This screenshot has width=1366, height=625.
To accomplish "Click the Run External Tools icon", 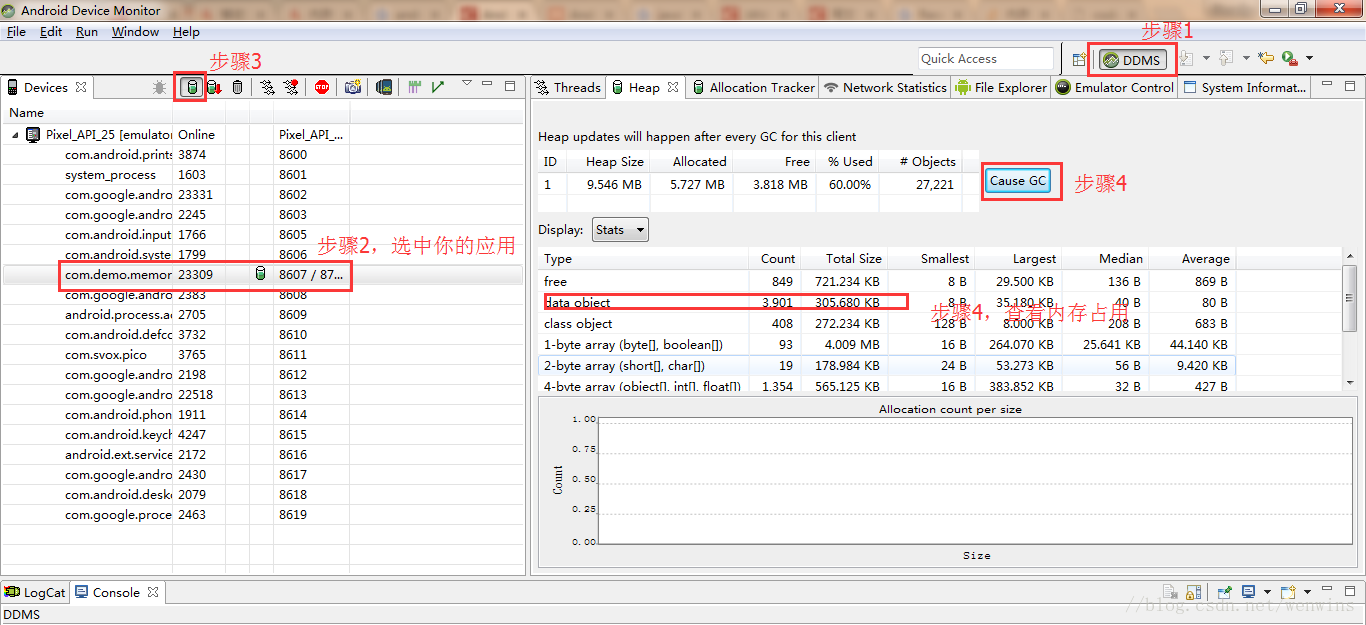I will 1289,59.
